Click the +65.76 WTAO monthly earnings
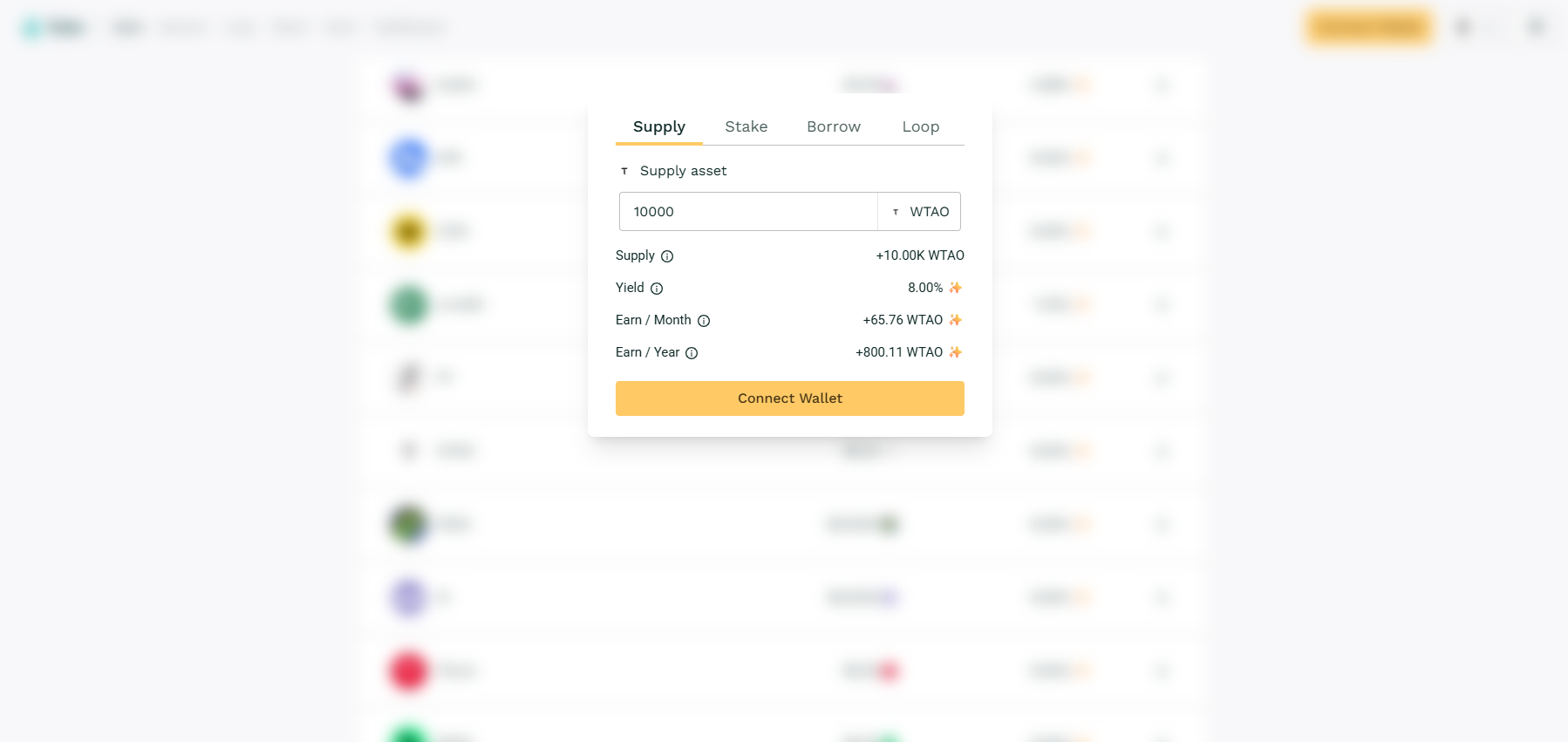The image size is (1568, 742). pos(903,320)
